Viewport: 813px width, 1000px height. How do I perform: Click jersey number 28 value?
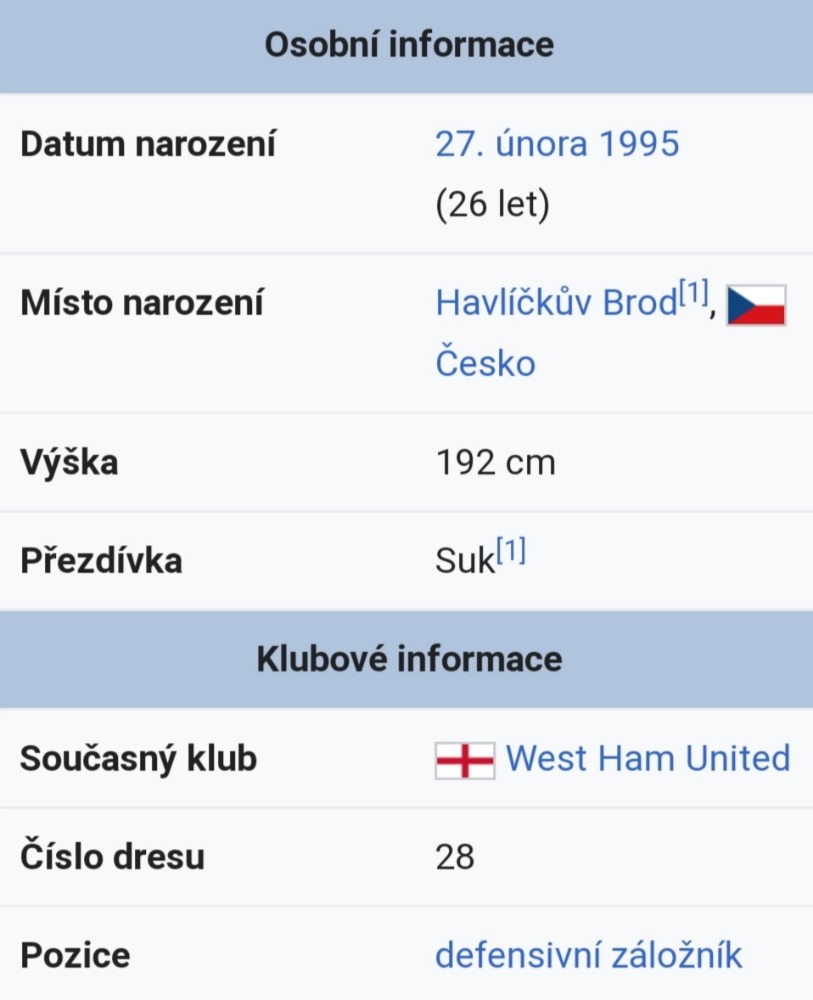pyautogui.click(x=455, y=857)
